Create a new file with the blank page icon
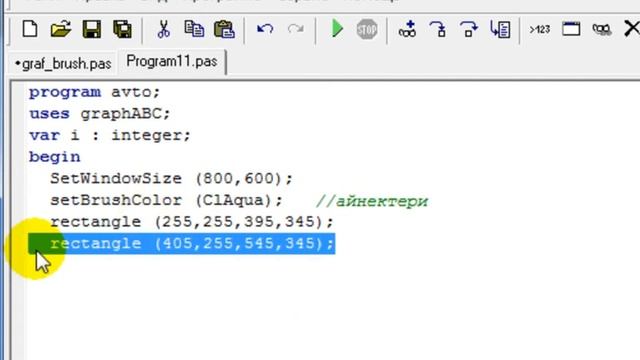The width and height of the screenshot is (640, 360). tap(30, 29)
